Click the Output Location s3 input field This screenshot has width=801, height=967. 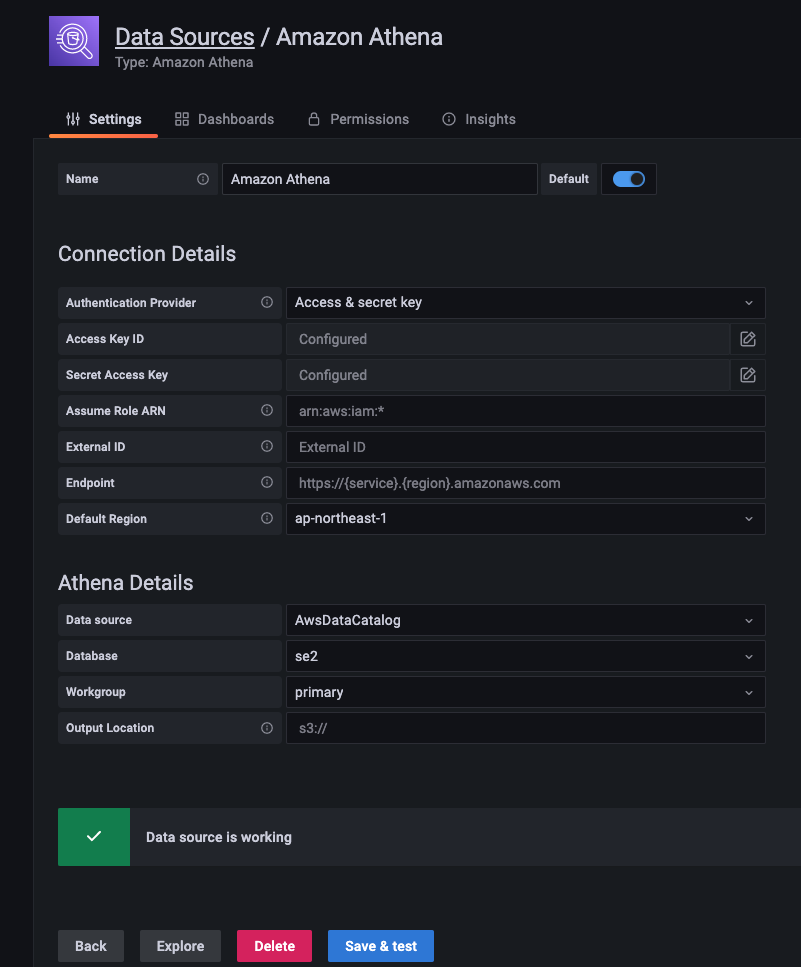tap(525, 728)
